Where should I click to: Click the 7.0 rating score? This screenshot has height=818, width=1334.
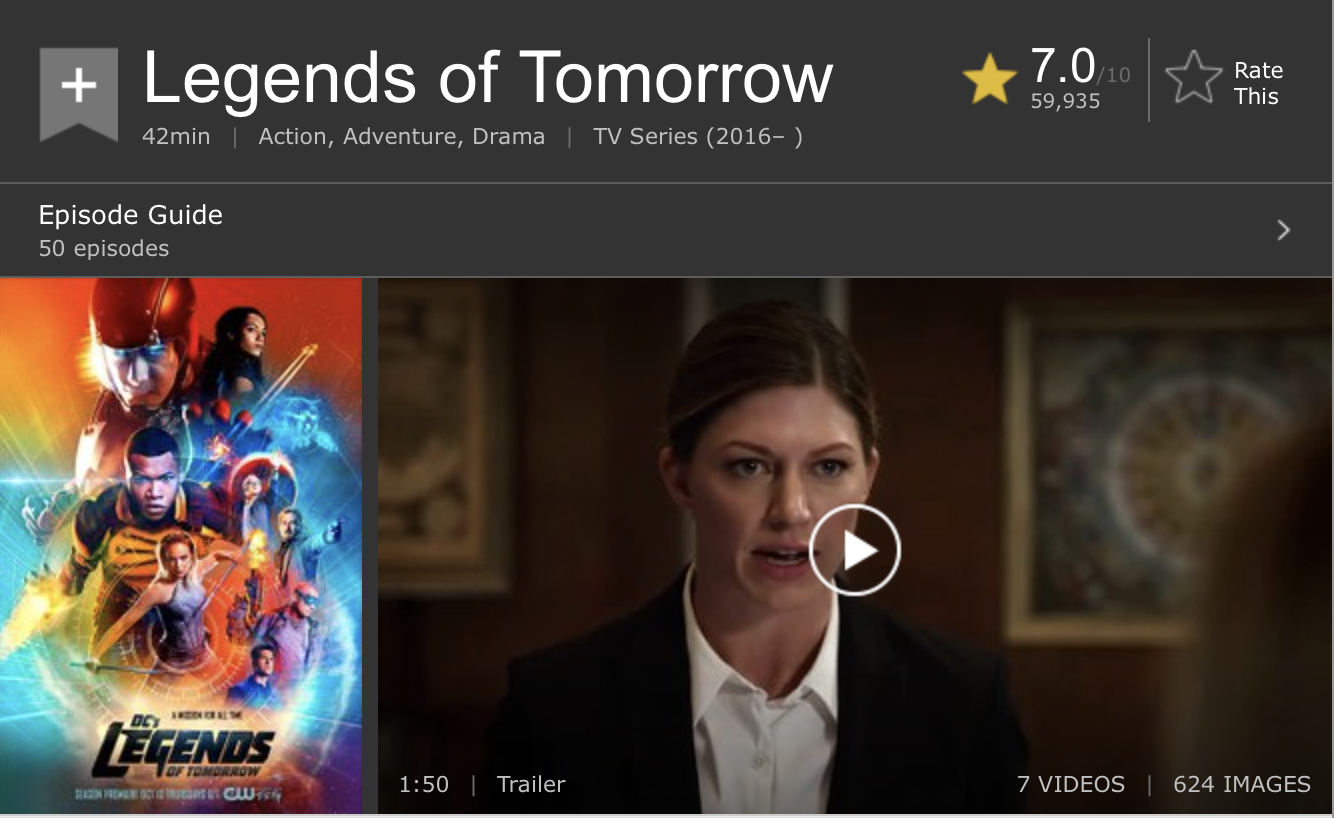point(1063,66)
